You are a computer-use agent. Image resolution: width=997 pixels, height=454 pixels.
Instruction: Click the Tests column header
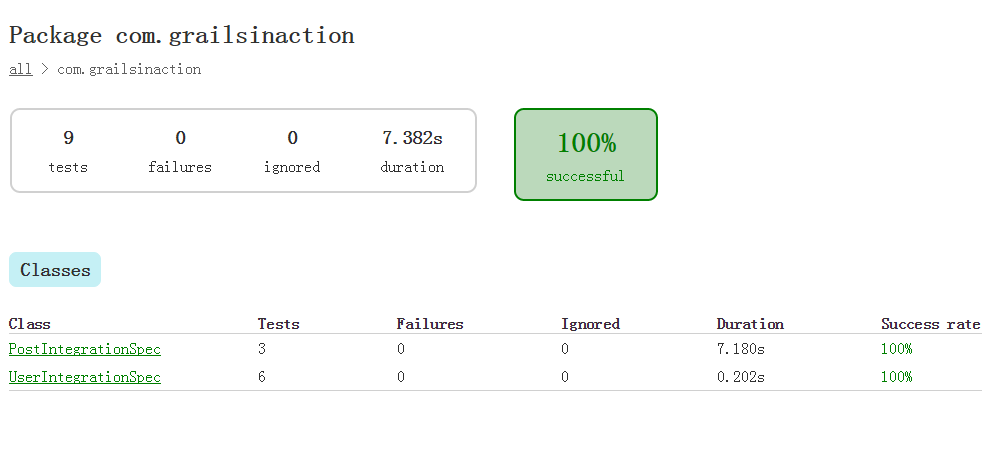pyautogui.click(x=278, y=324)
